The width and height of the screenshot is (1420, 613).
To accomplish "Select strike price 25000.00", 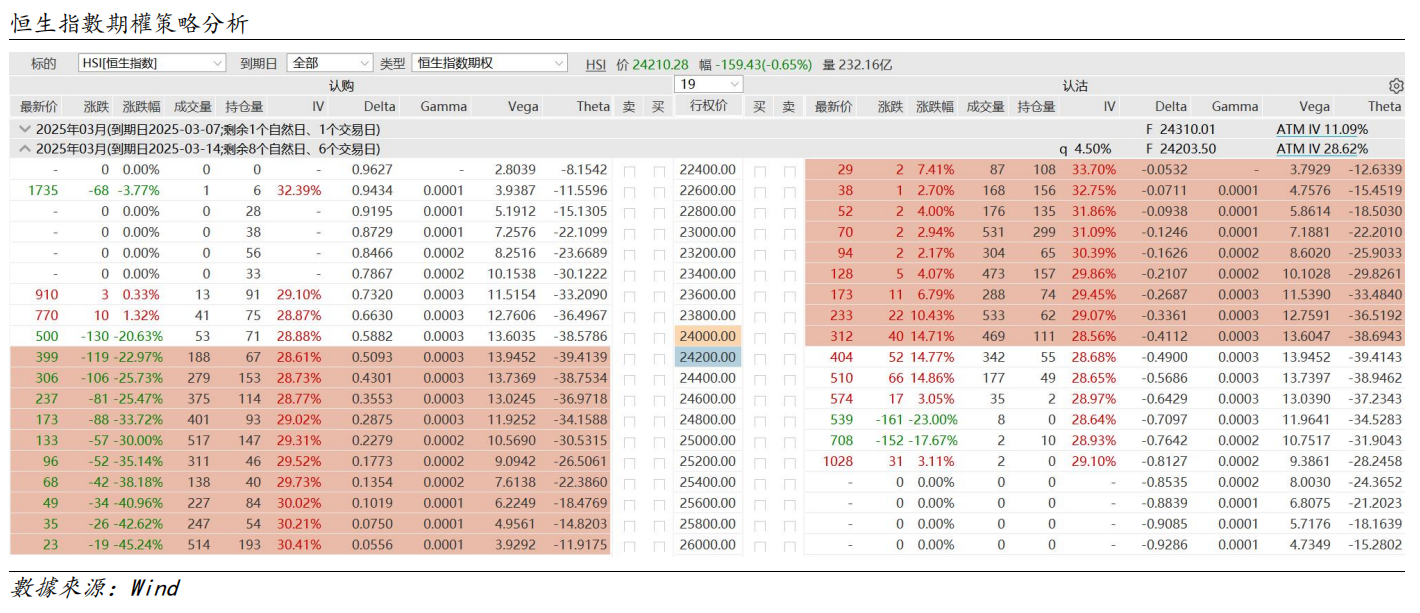I will [709, 441].
